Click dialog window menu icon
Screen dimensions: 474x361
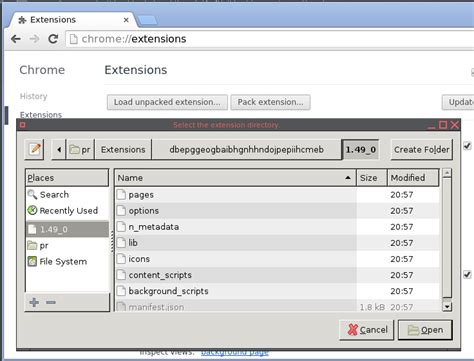(23, 125)
